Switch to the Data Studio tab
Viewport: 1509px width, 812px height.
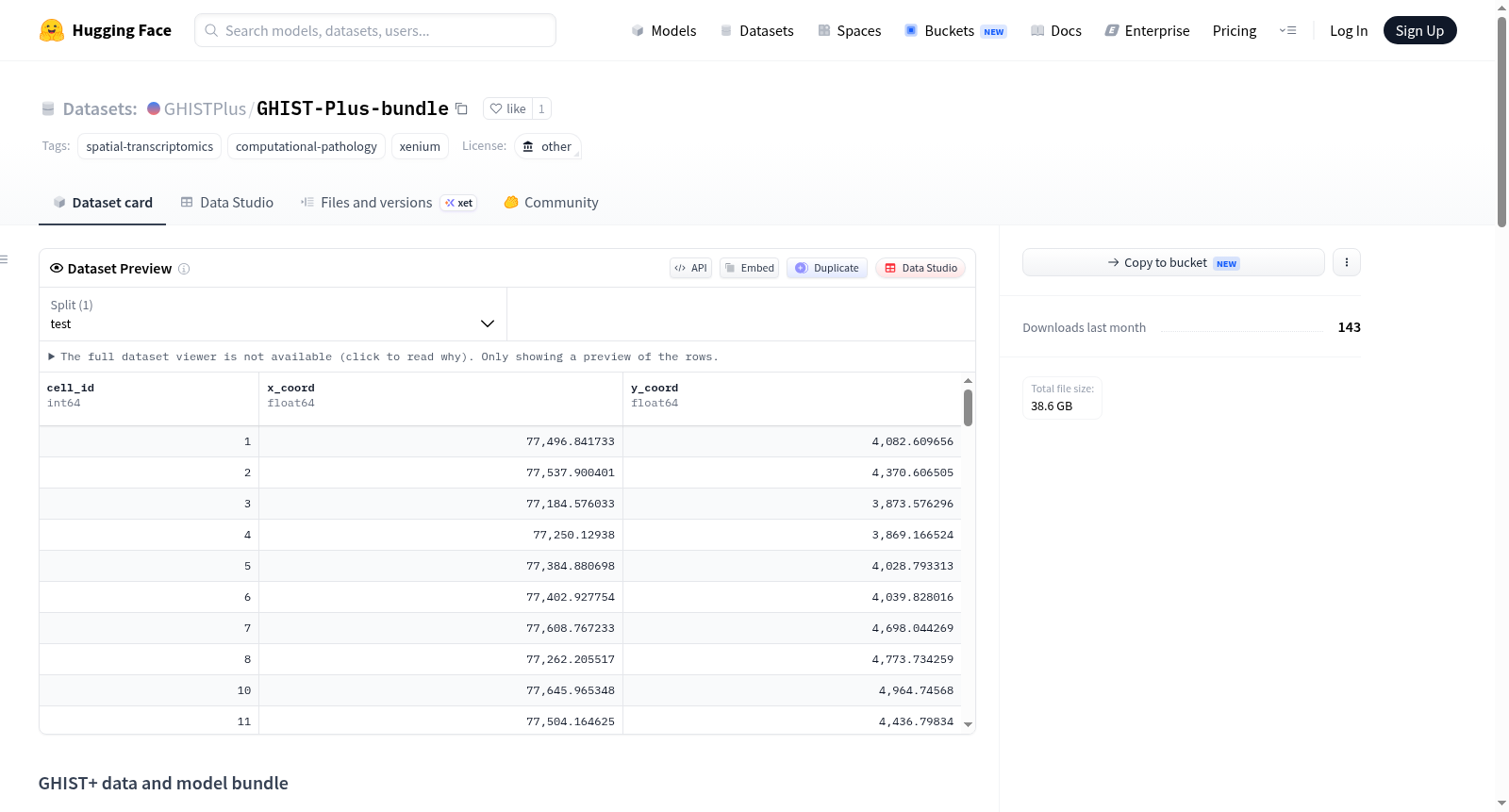[227, 203]
